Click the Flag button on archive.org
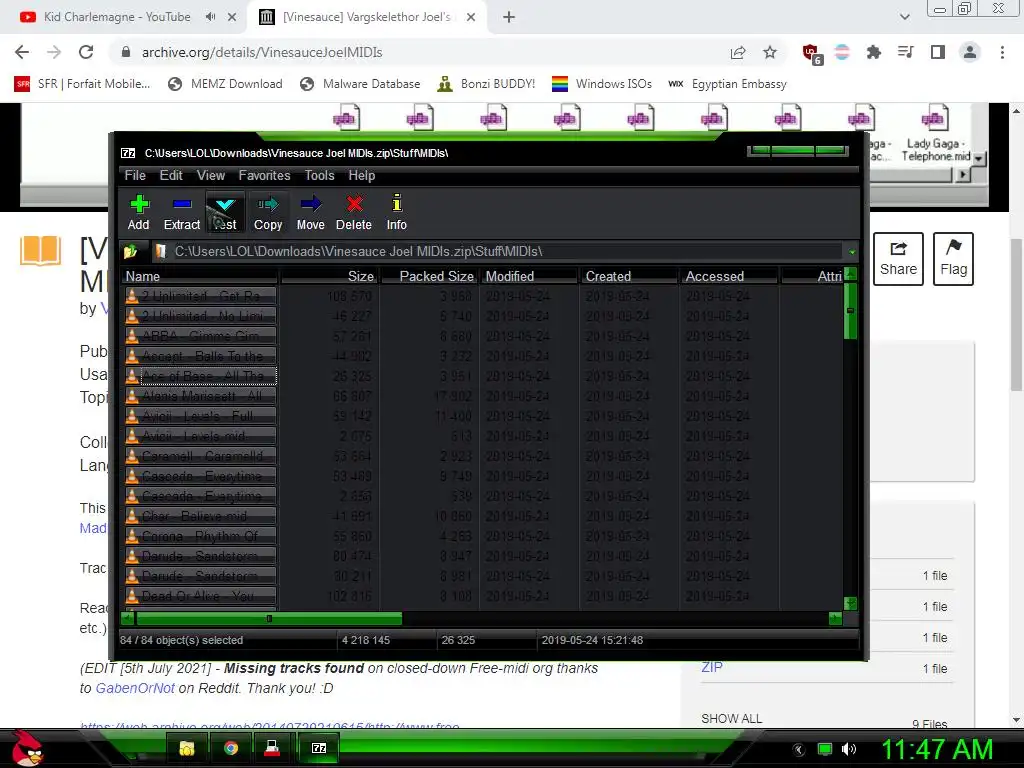Screen dimensions: 1024x768 coord(953,259)
